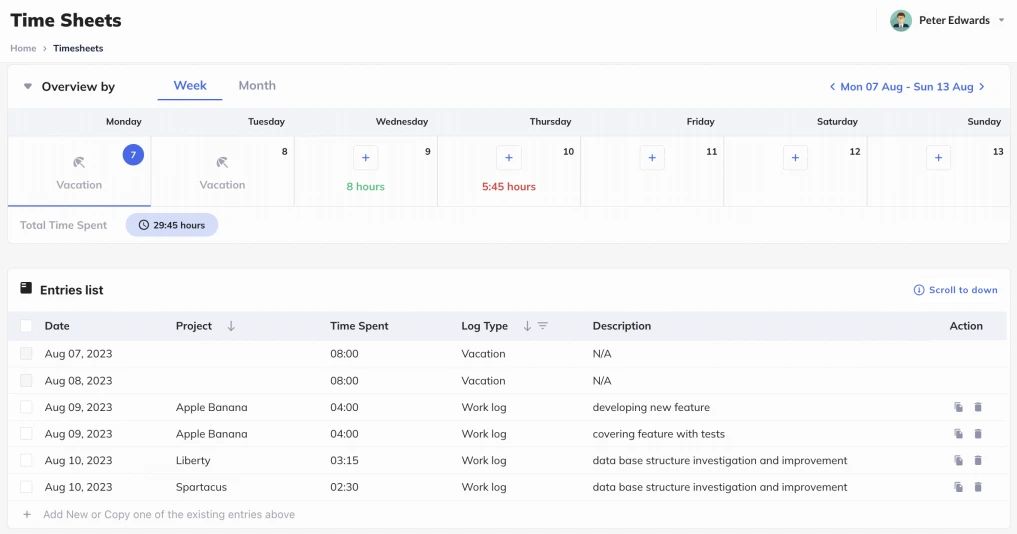Click 'developing new feature' description
Image resolution: width=1017 pixels, height=534 pixels.
(x=651, y=407)
